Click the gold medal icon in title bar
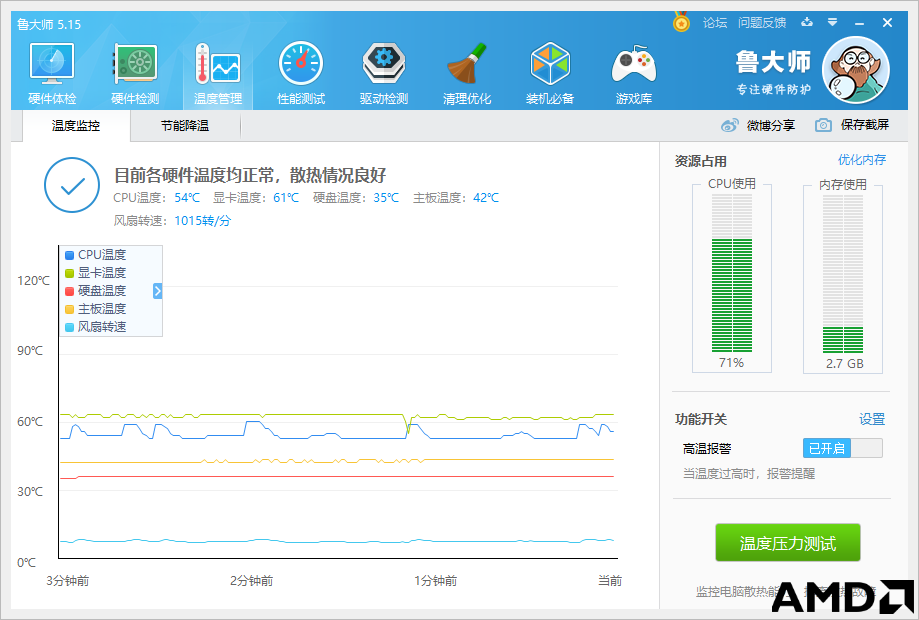919x620 pixels. pos(681,22)
